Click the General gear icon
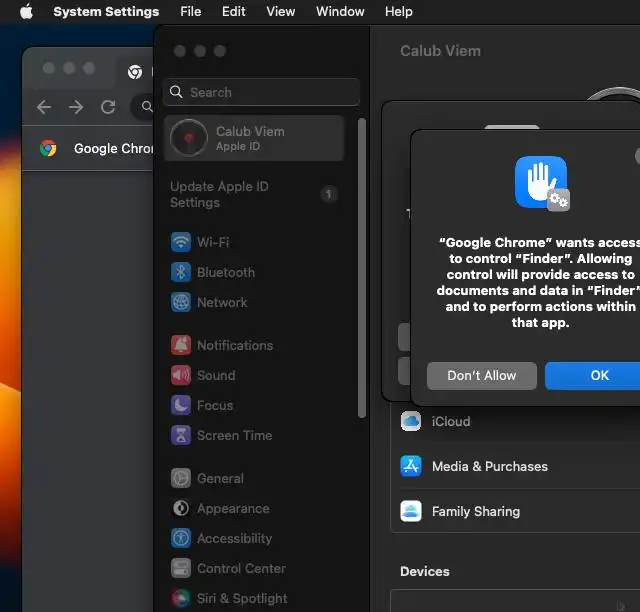 pyautogui.click(x=181, y=478)
